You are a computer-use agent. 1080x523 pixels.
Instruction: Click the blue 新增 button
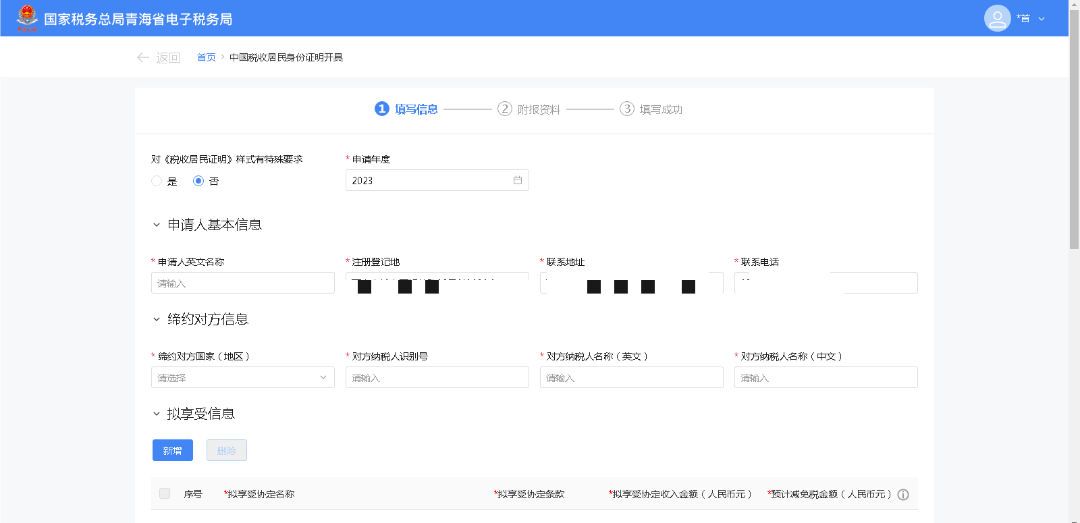[x=172, y=450]
